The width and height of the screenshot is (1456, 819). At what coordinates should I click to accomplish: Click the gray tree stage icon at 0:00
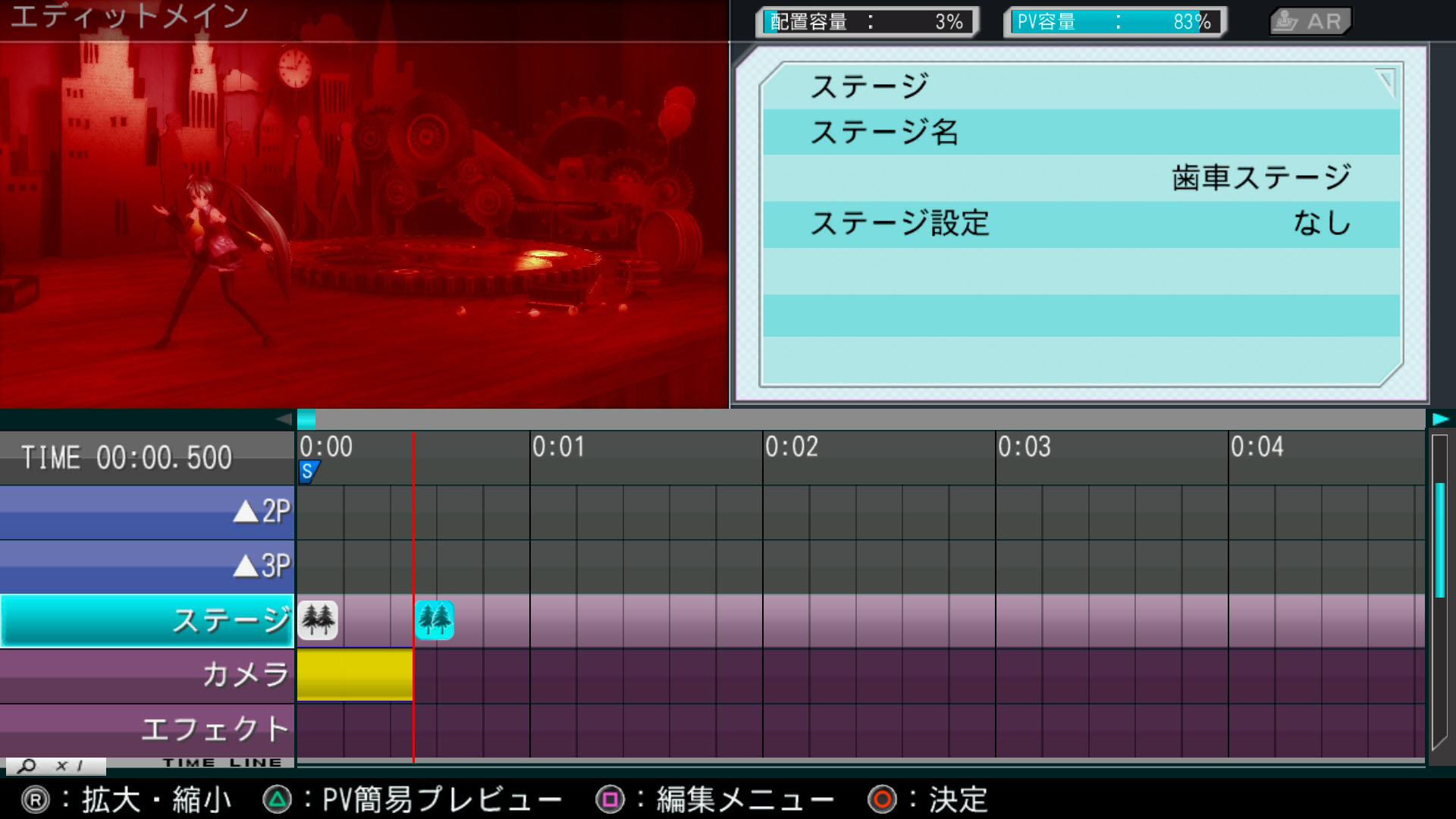coord(318,620)
